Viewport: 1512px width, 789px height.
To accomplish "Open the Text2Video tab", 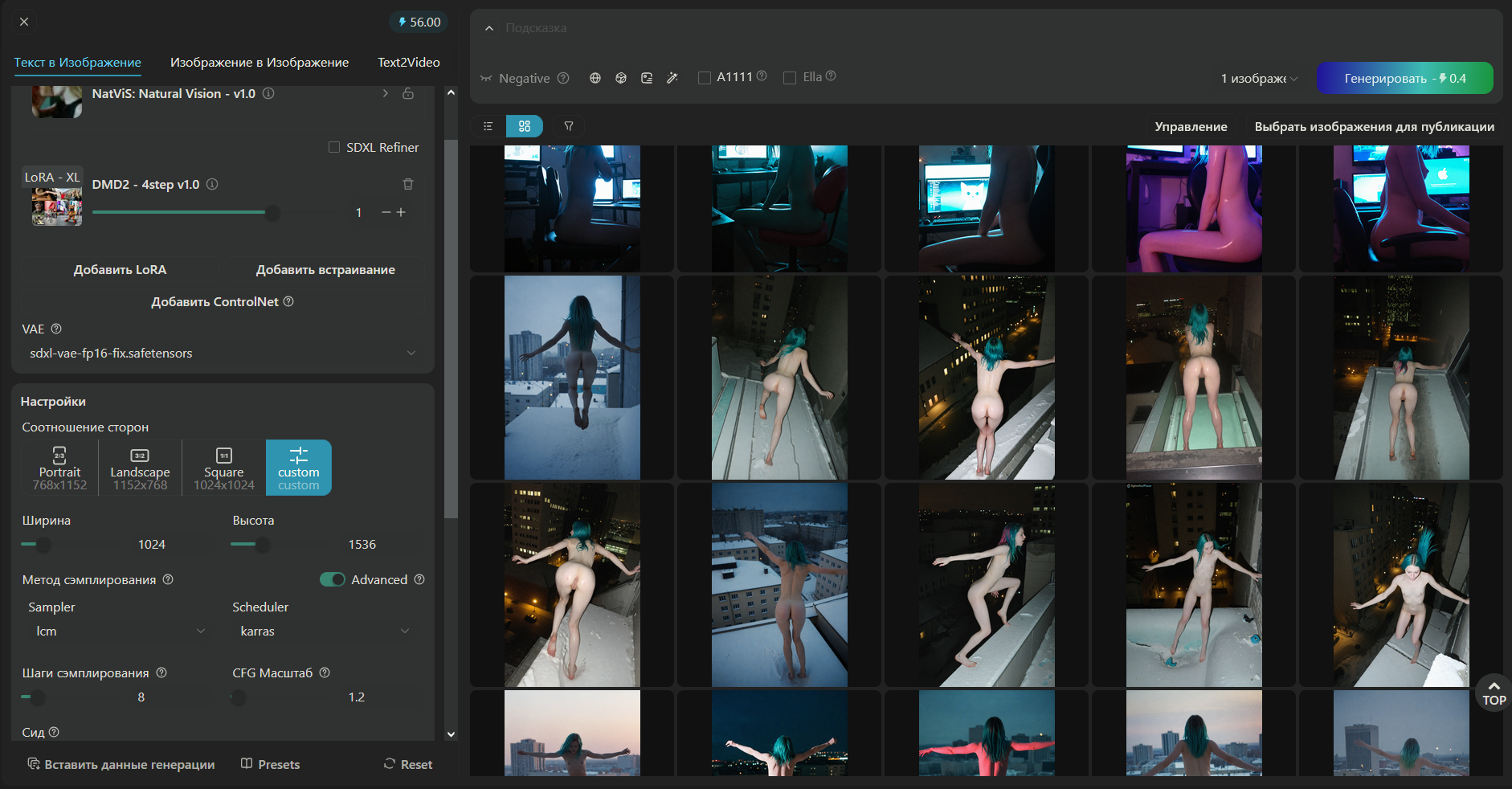I will (x=409, y=63).
